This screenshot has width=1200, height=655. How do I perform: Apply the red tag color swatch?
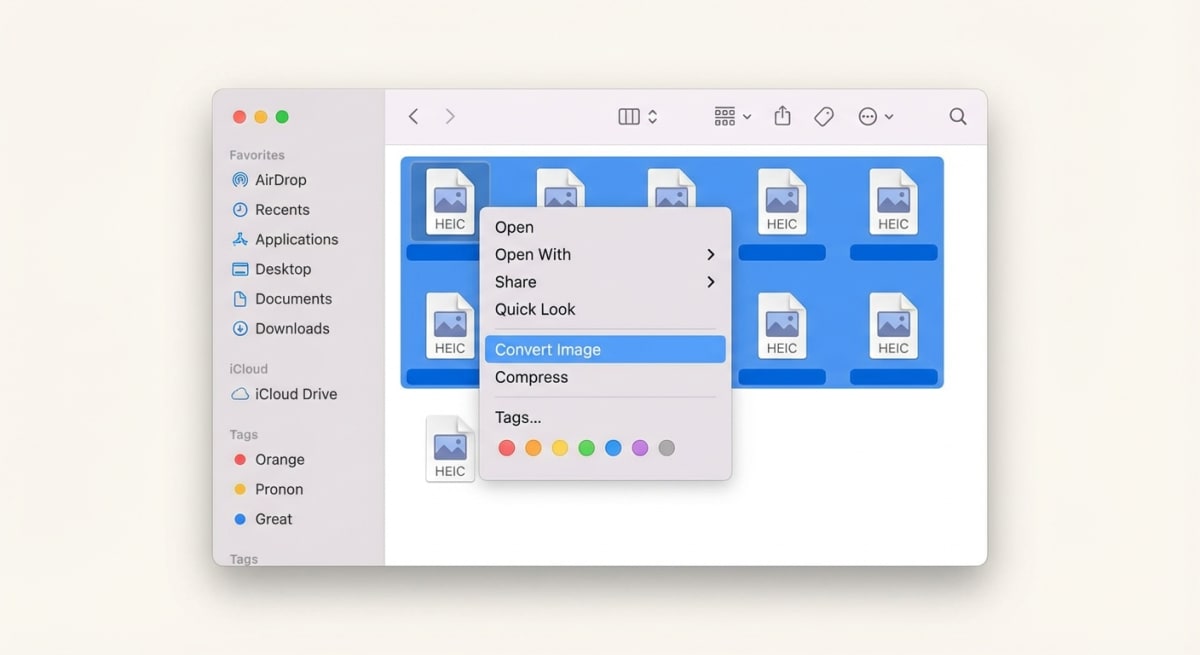point(506,448)
